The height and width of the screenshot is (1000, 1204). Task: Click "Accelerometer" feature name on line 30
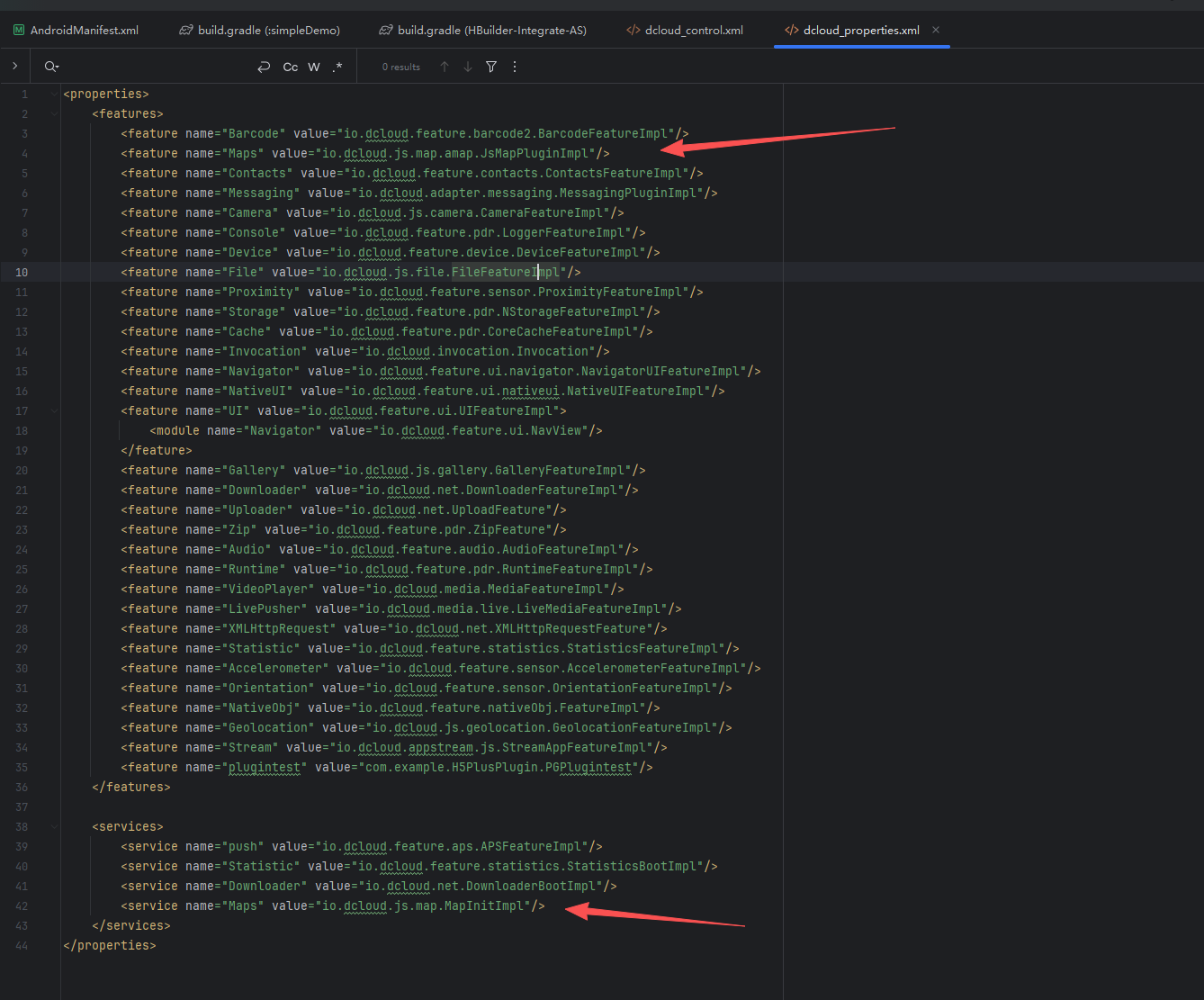275,668
